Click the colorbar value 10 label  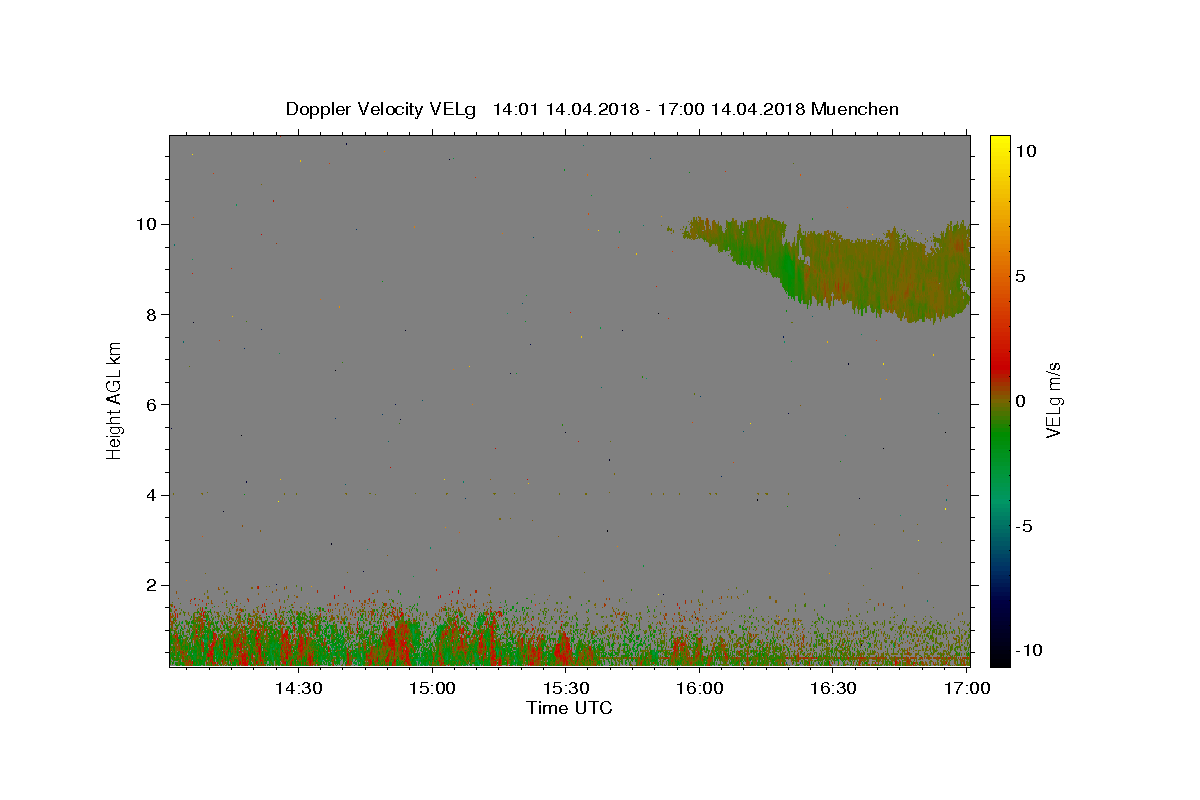point(1025,151)
